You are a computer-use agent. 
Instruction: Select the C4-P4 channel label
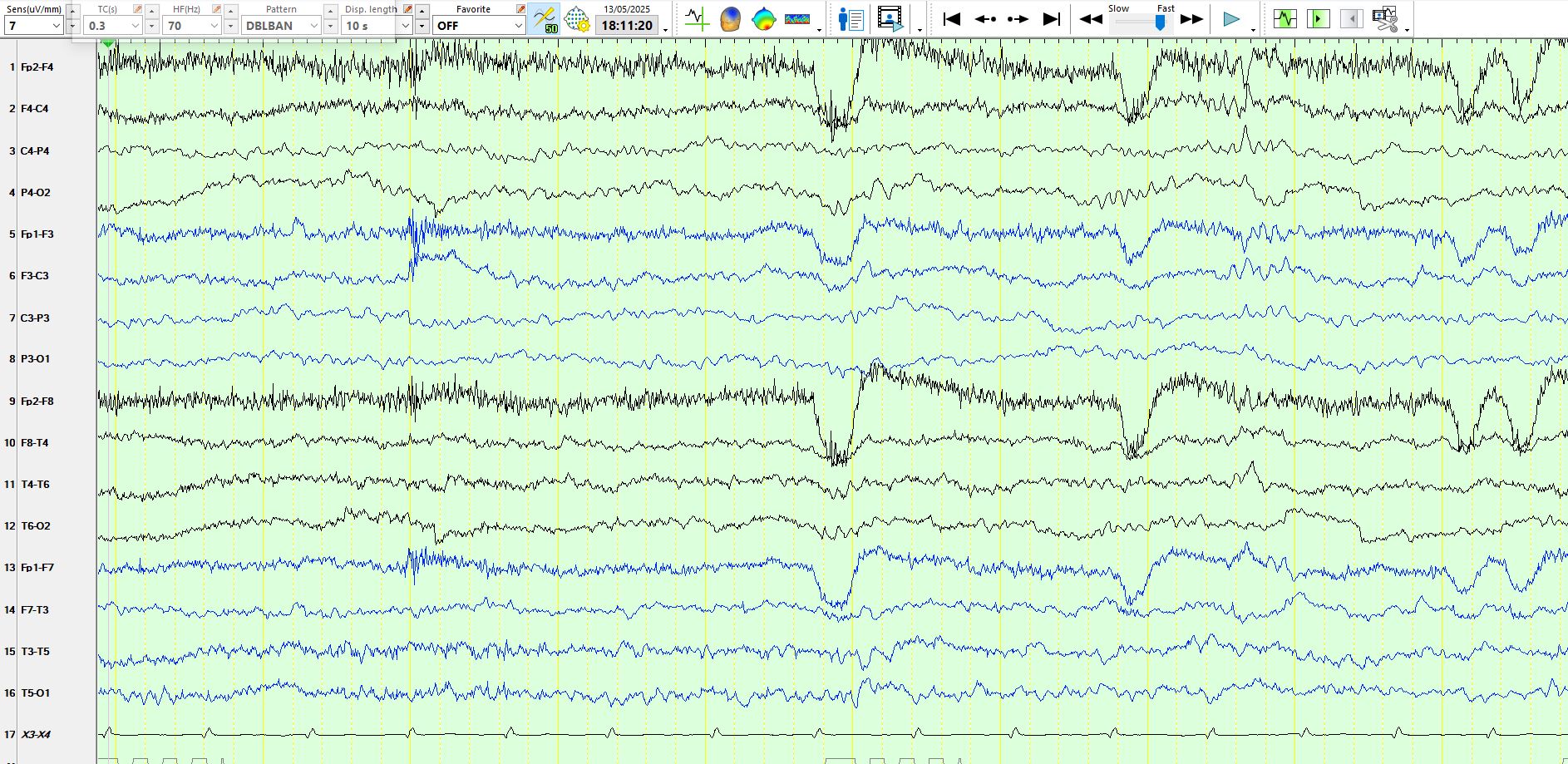[35, 151]
